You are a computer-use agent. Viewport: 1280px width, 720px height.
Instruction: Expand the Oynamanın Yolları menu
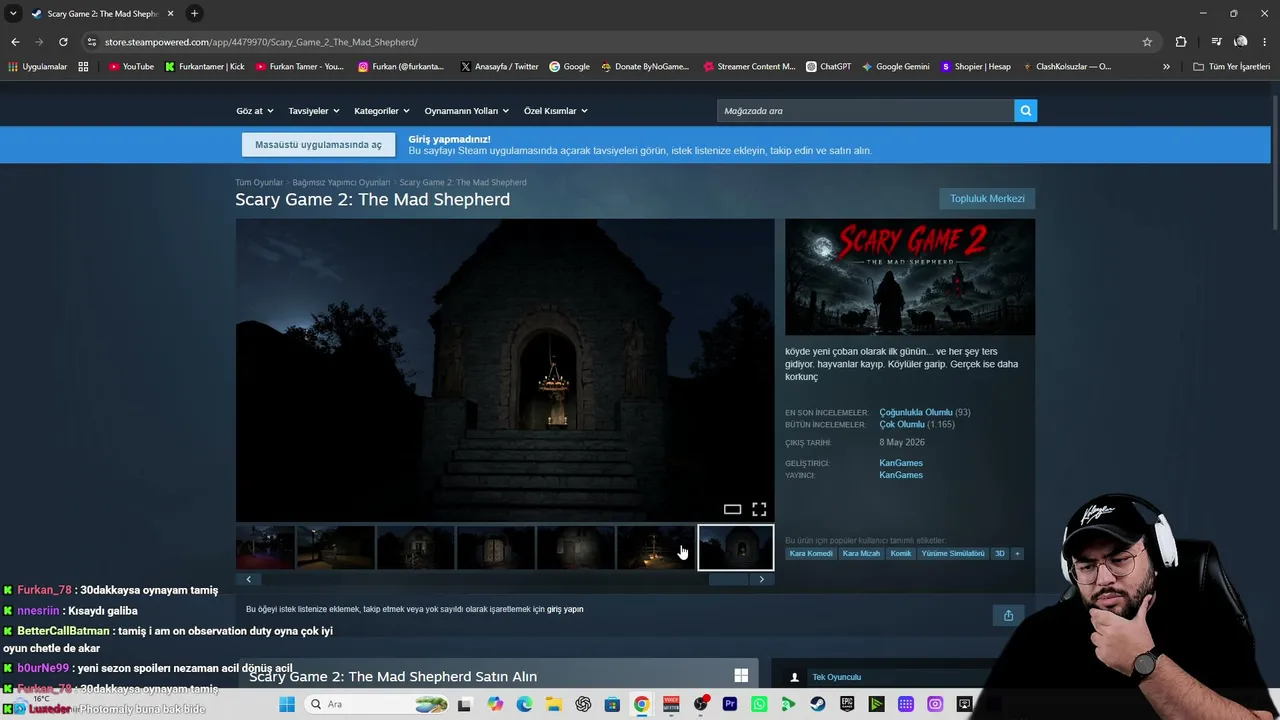(467, 111)
